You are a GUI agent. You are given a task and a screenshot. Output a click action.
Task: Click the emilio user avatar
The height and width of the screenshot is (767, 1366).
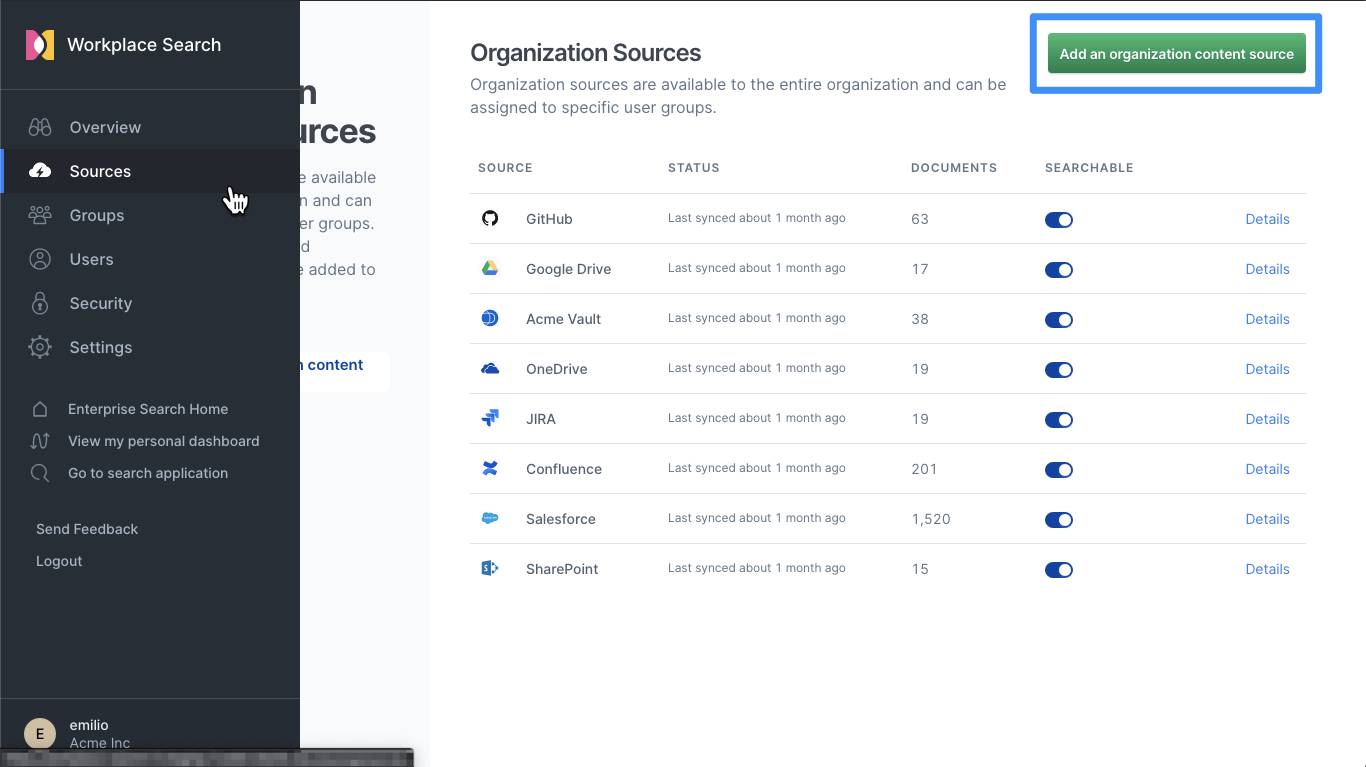pyautogui.click(x=40, y=734)
